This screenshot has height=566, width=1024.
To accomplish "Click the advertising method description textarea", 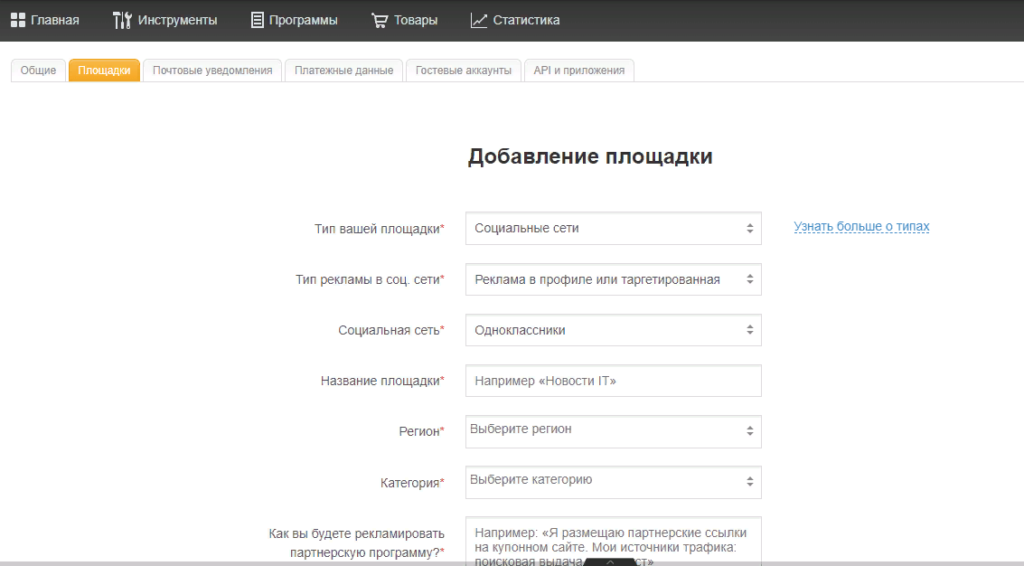I will pos(613,541).
